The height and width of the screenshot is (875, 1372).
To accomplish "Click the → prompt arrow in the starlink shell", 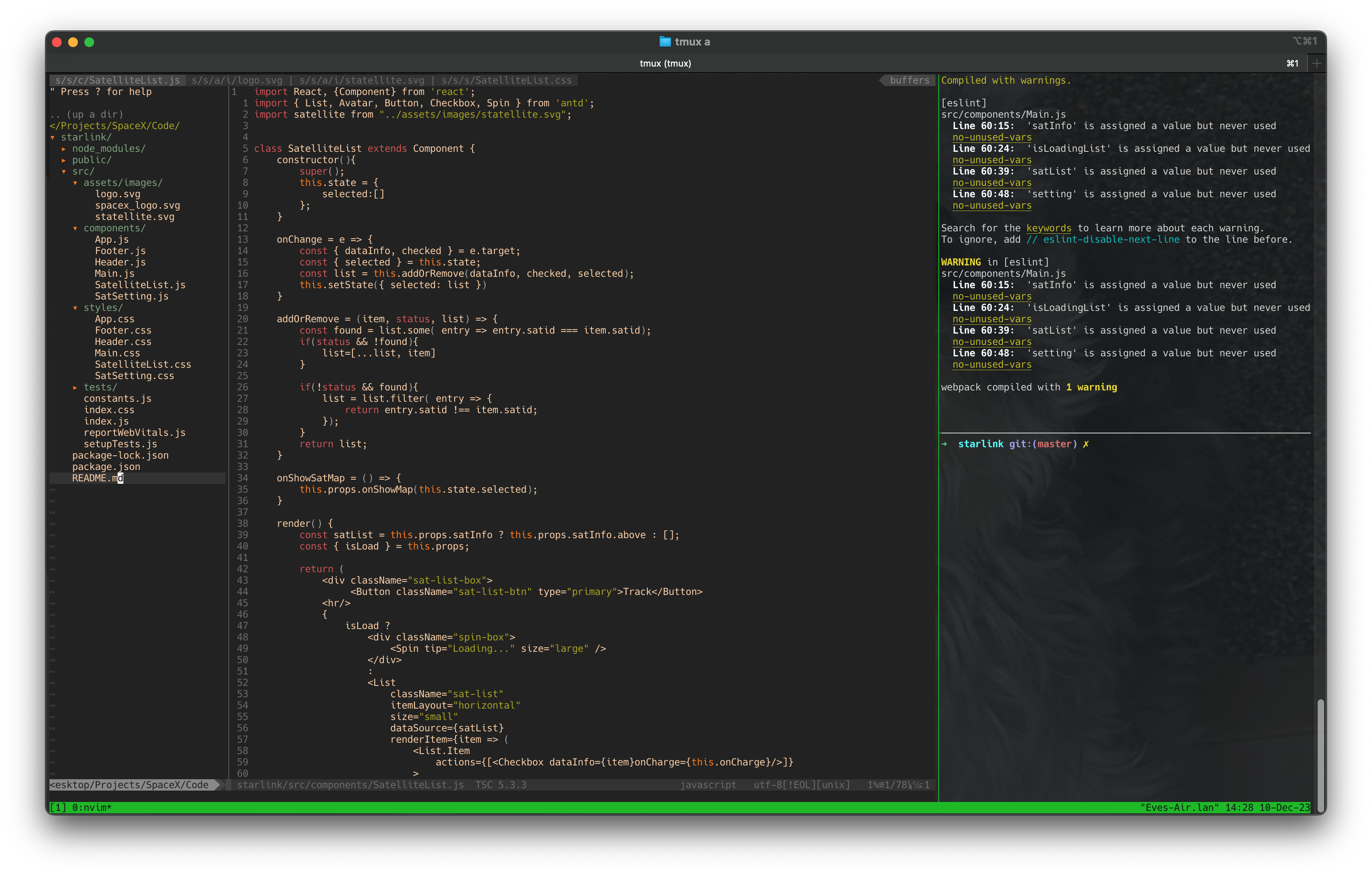I will (945, 444).
